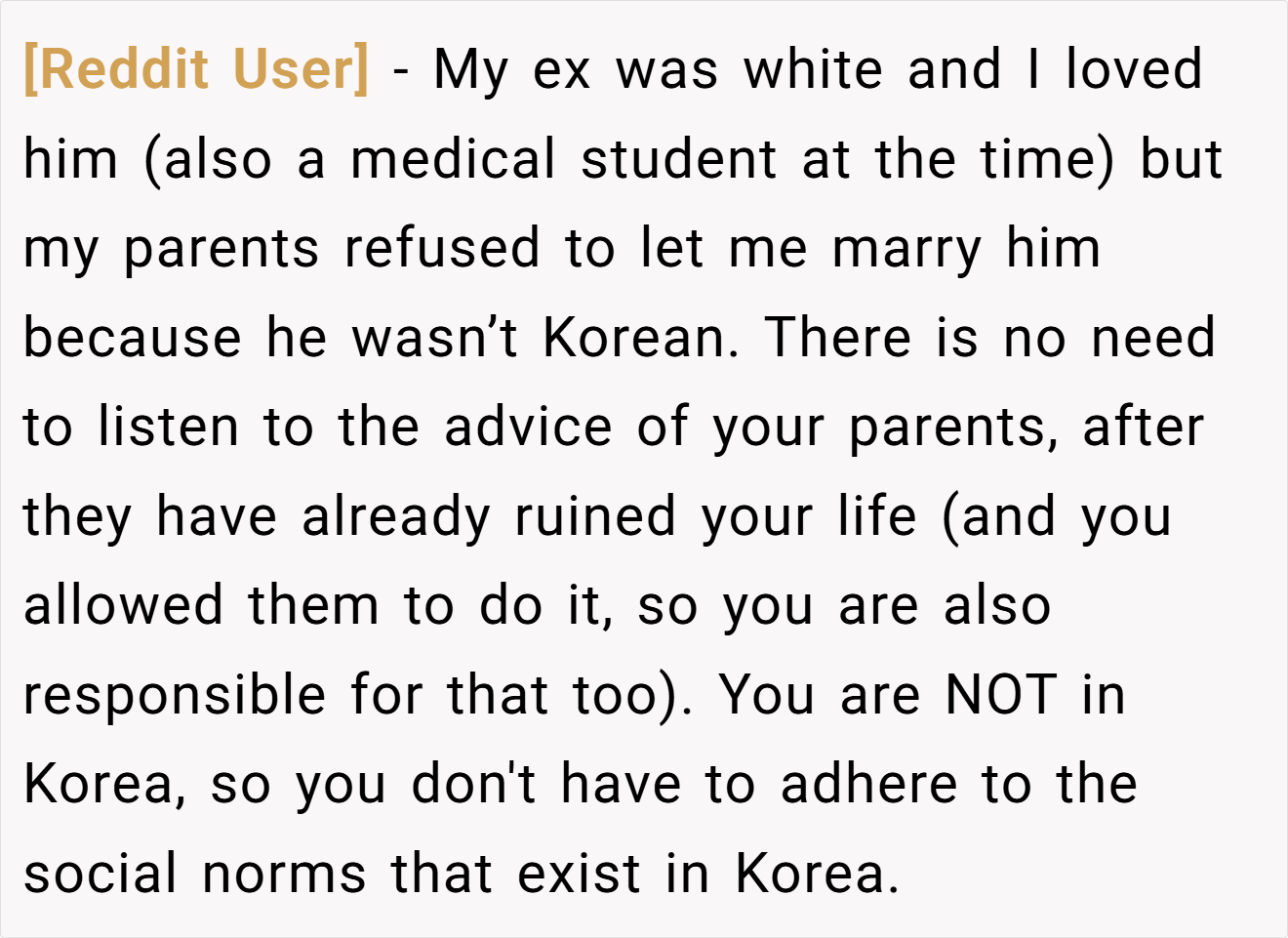
Task: Select the word "refused" in the text
Action: click(x=442, y=248)
